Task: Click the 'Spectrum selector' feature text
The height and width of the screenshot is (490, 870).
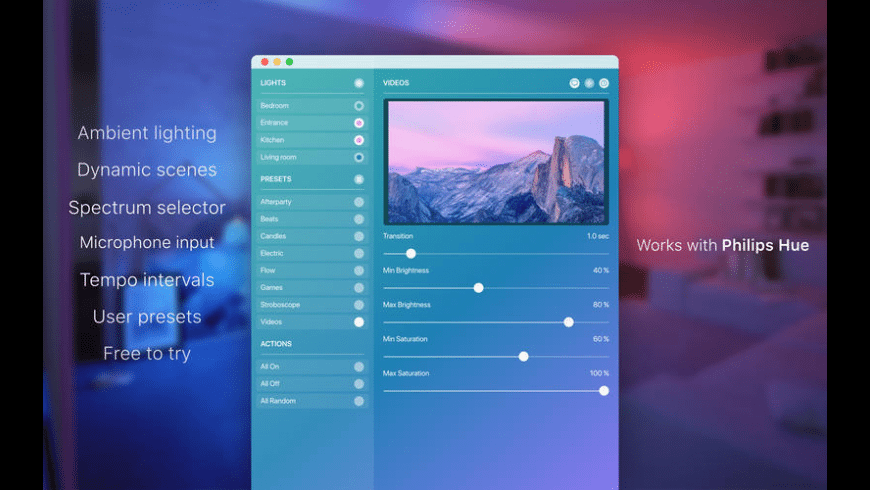Action: (147, 208)
